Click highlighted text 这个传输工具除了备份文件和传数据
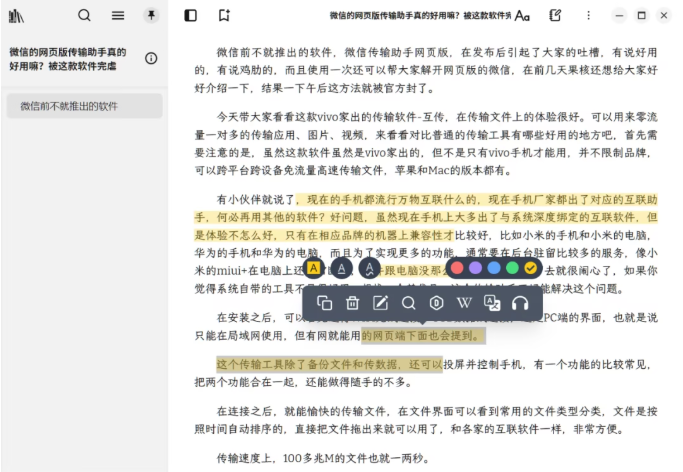The image size is (683, 472). 329,364
